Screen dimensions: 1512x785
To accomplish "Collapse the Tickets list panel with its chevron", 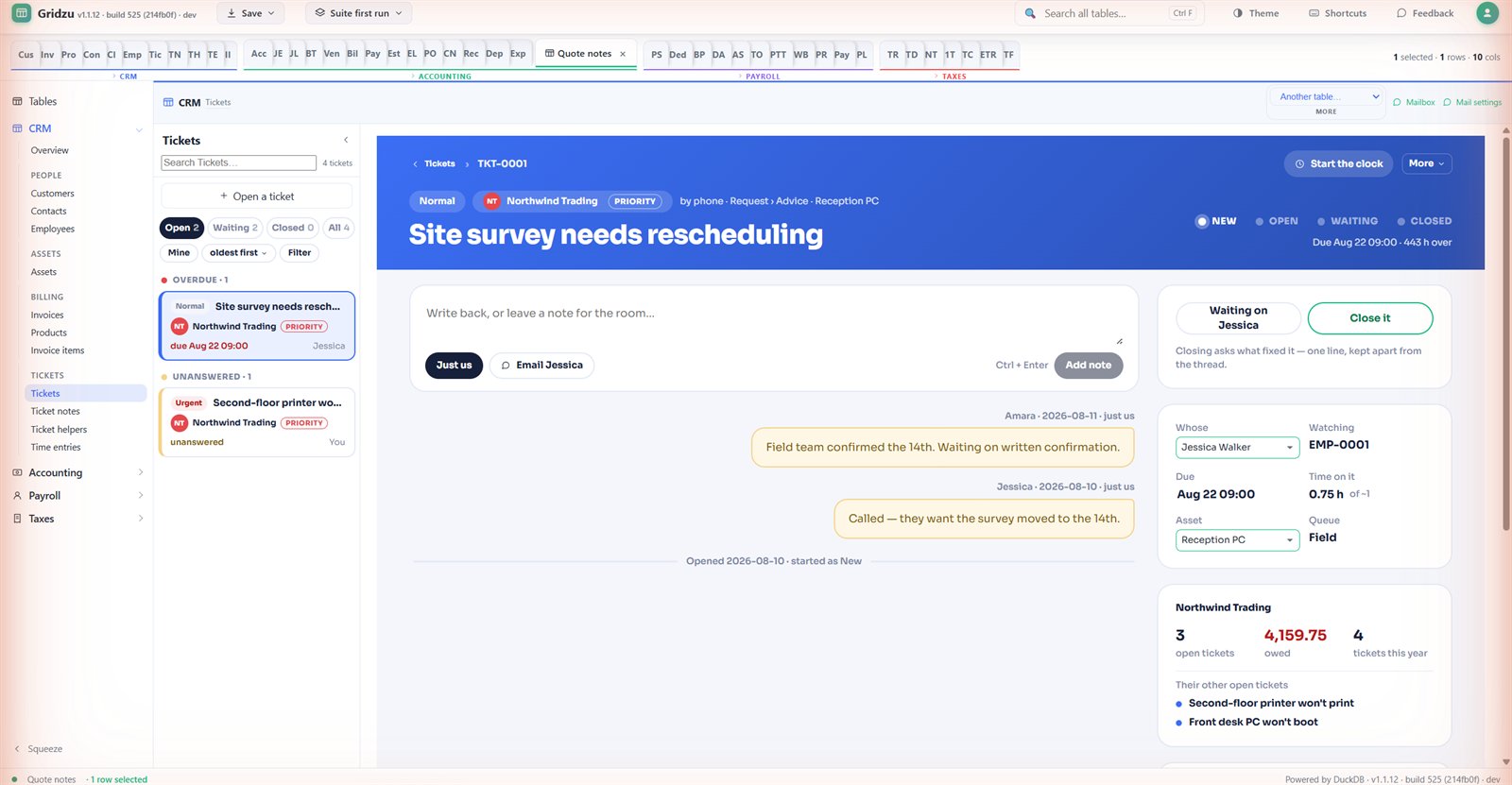I will [346, 140].
